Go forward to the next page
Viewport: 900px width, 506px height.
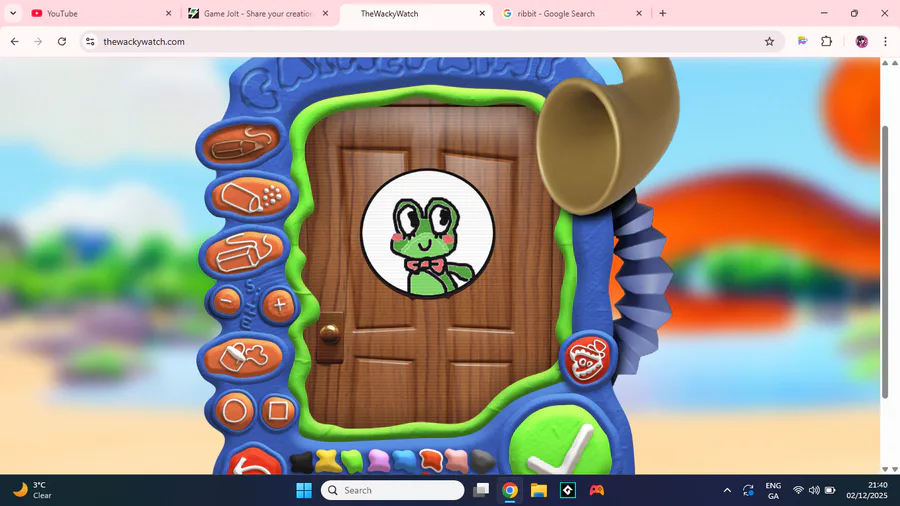coord(38,41)
